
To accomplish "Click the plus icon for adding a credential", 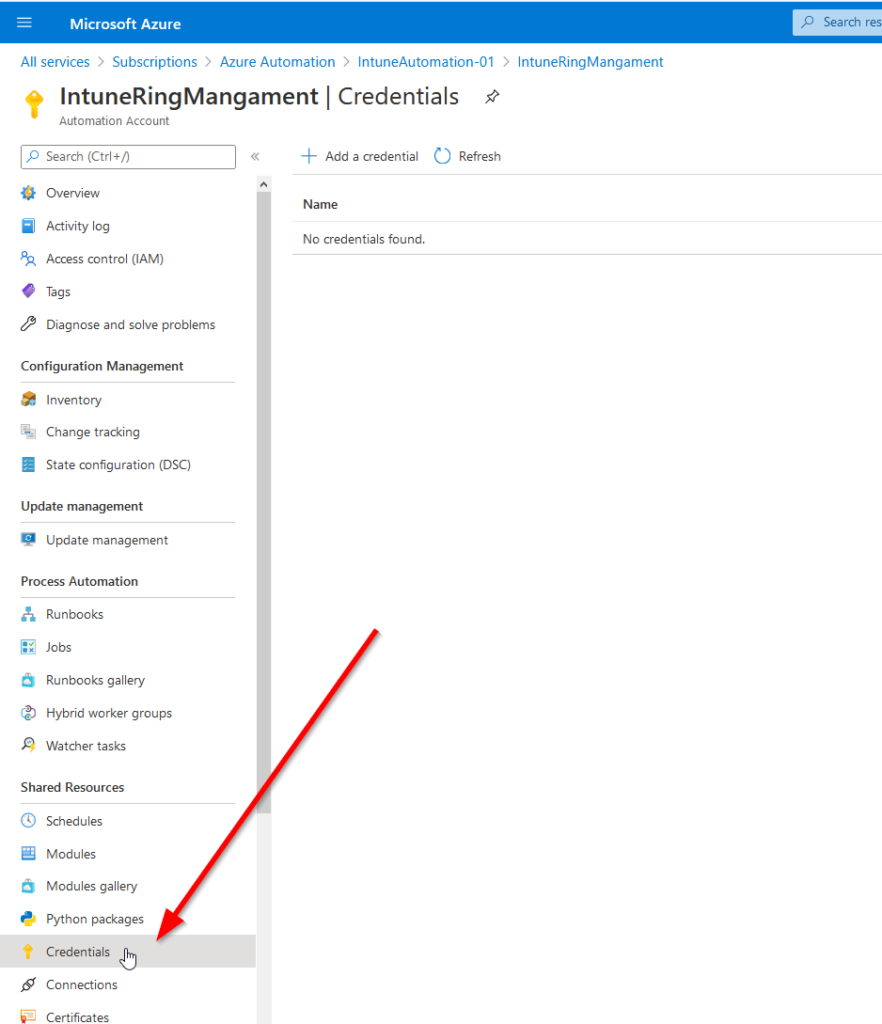I will pos(309,156).
